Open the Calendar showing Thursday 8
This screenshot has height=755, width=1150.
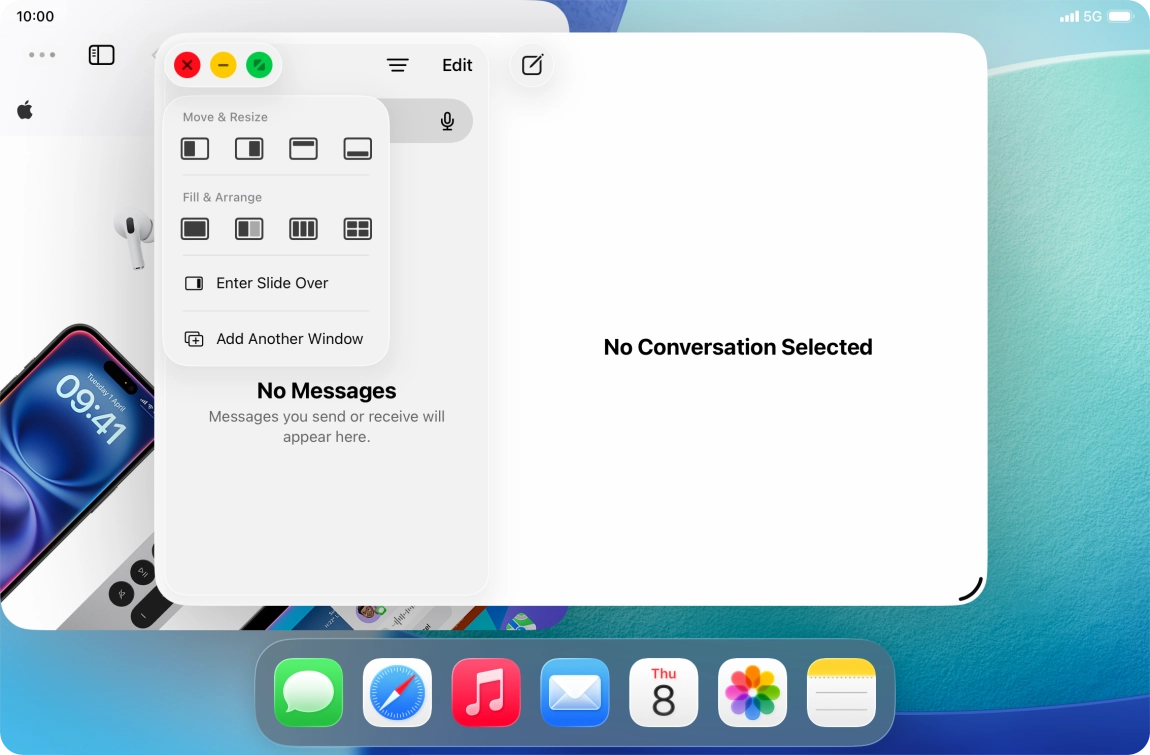663,692
